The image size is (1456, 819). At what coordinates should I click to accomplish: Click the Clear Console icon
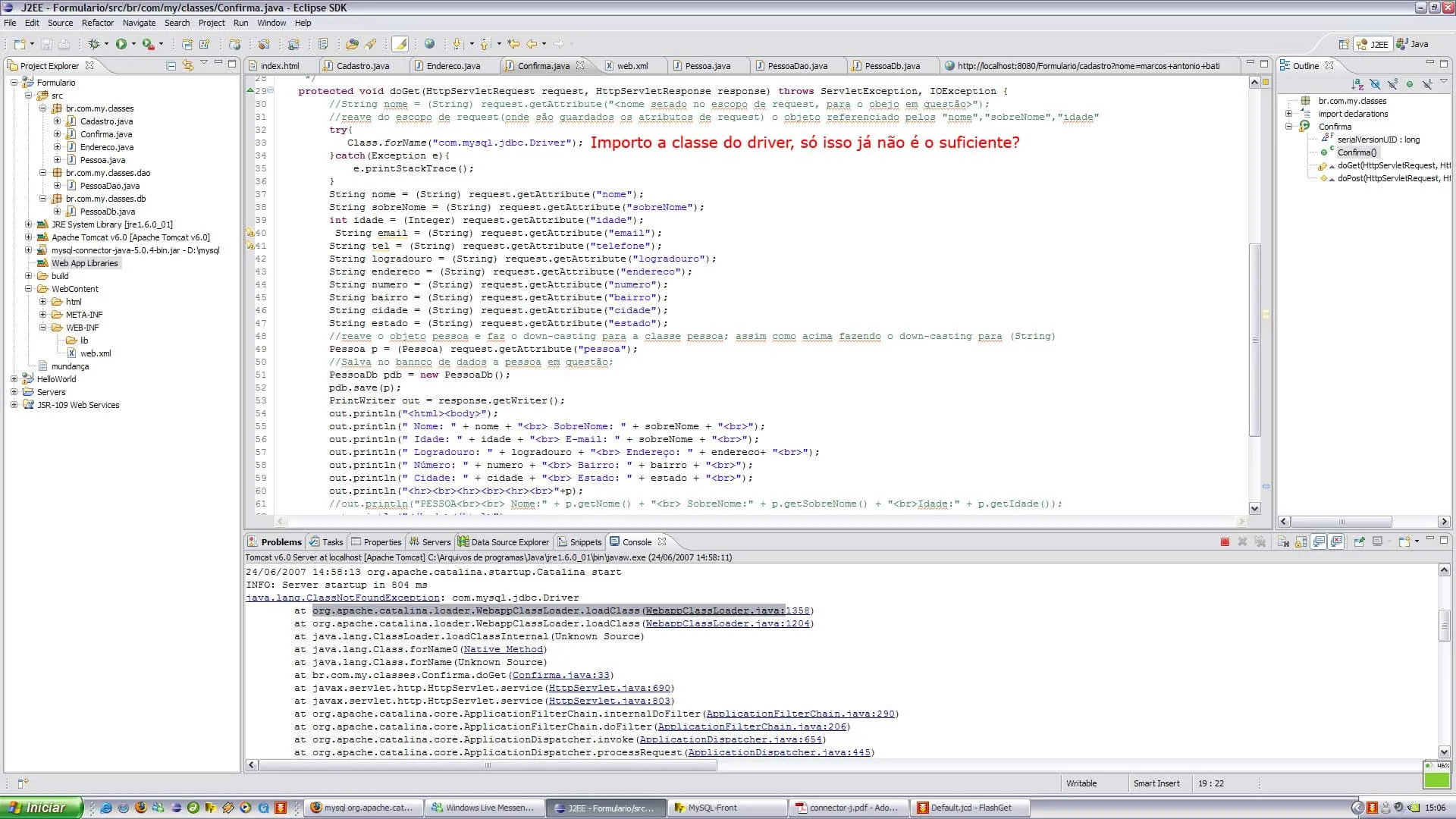(x=1283, y=542)
